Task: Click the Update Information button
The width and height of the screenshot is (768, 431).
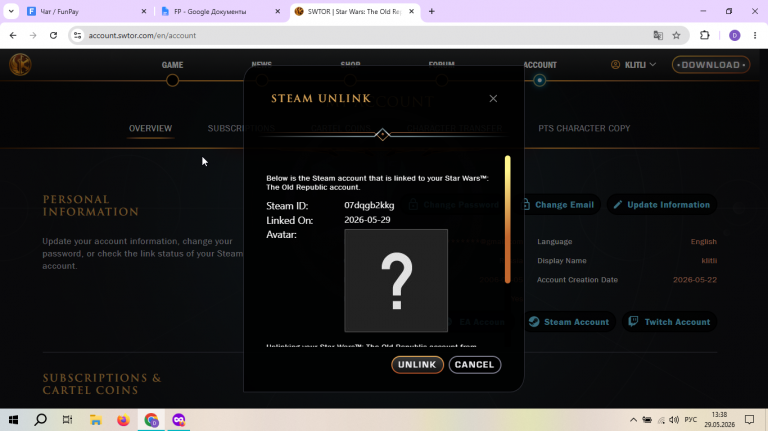Action: coord(662,205)
